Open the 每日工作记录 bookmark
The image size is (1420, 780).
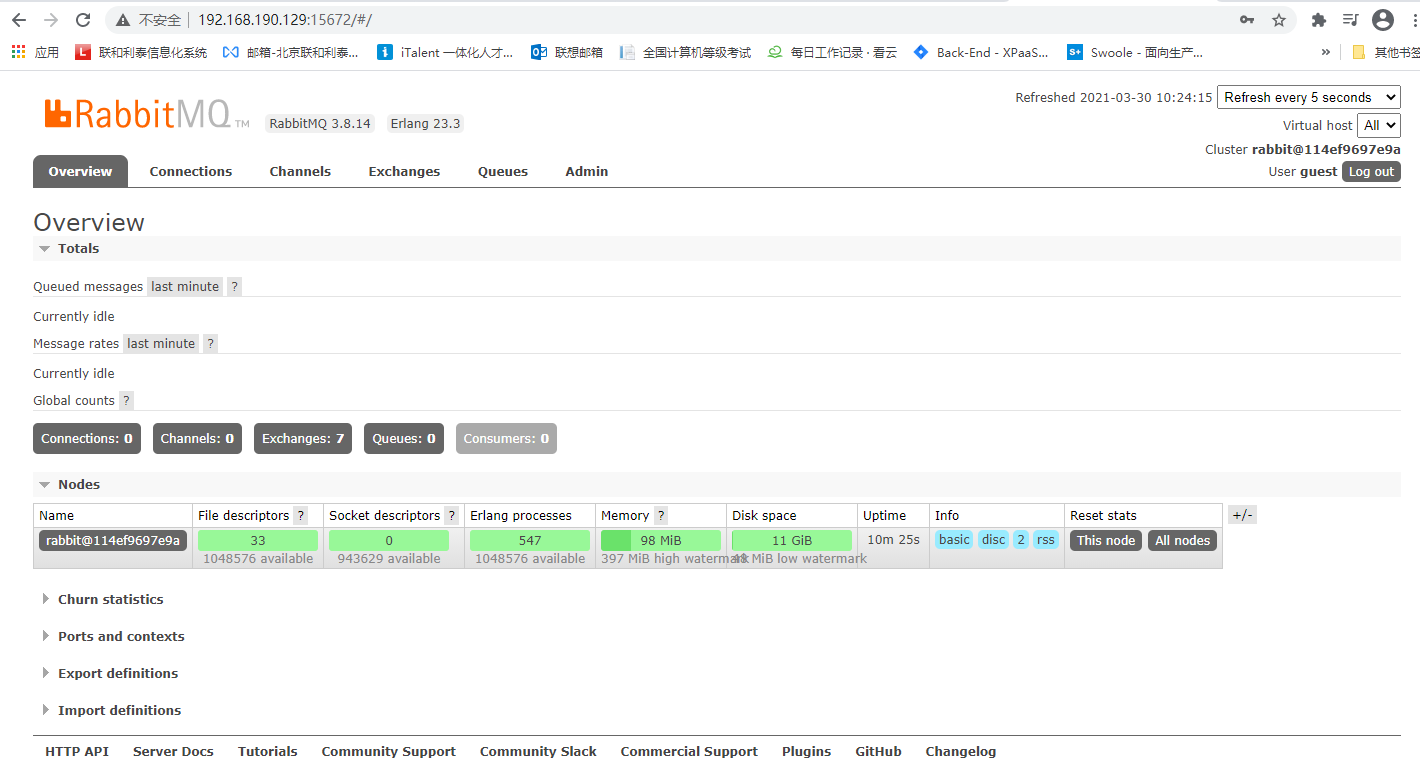833,52
